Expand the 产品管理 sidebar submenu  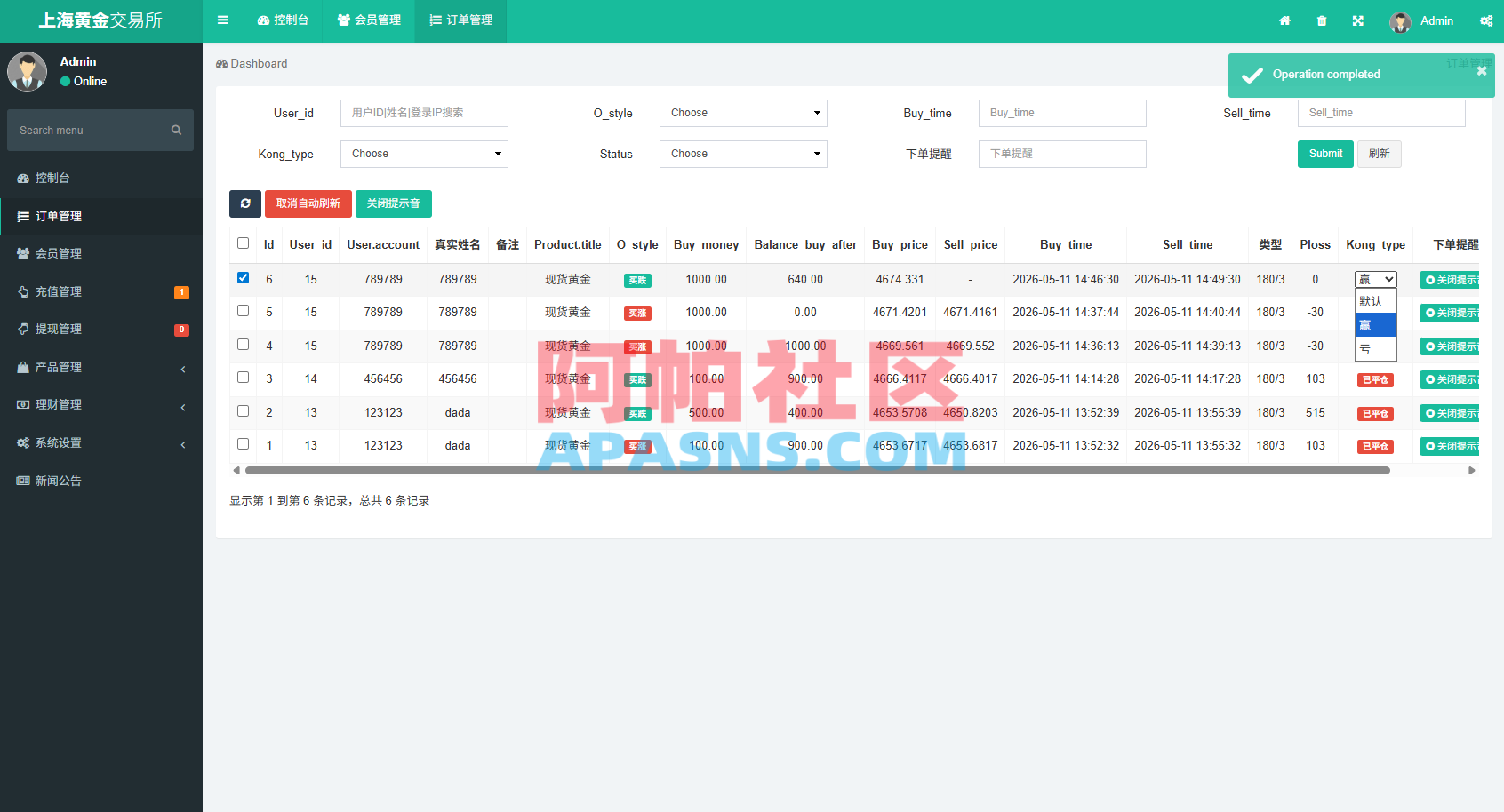pos(101,367)
